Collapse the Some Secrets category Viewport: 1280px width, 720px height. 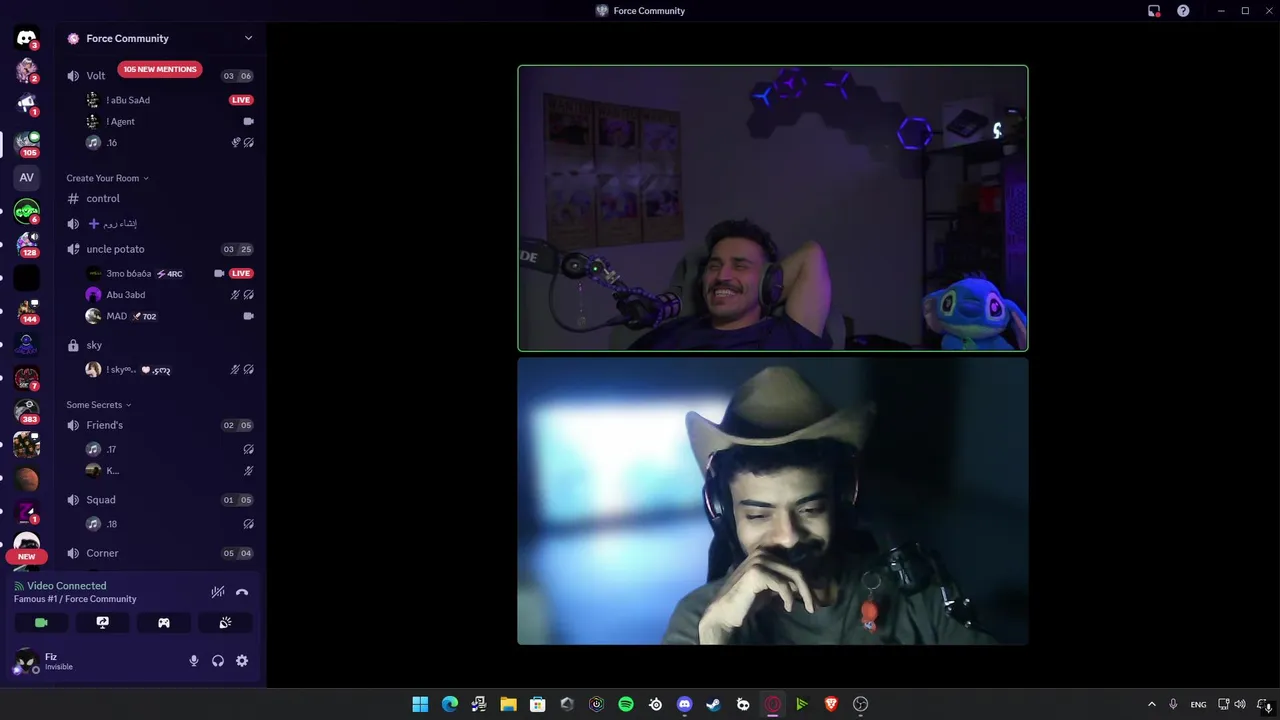pos(98,405)
